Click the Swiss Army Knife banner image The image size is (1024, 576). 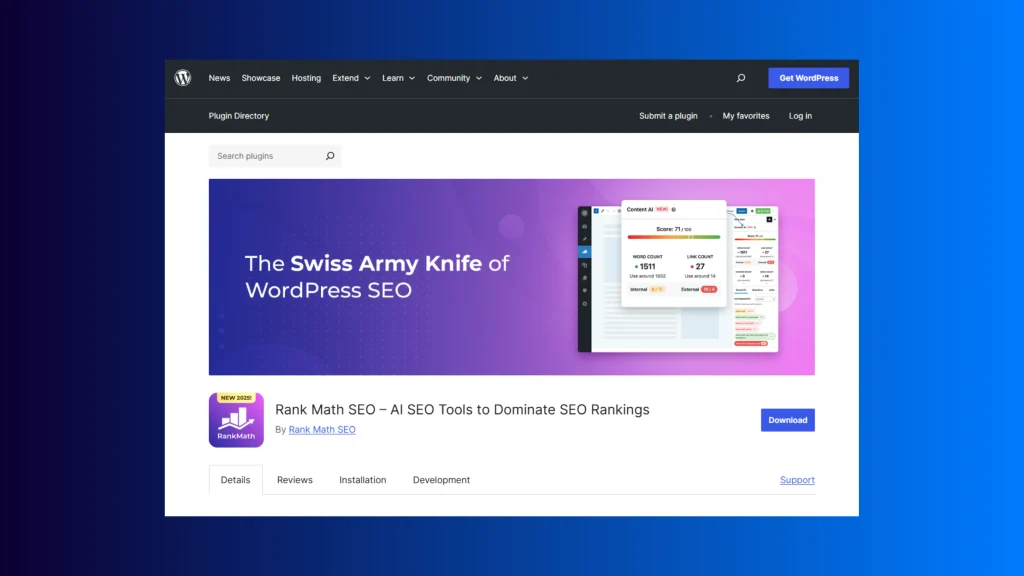tap(511, 277)
